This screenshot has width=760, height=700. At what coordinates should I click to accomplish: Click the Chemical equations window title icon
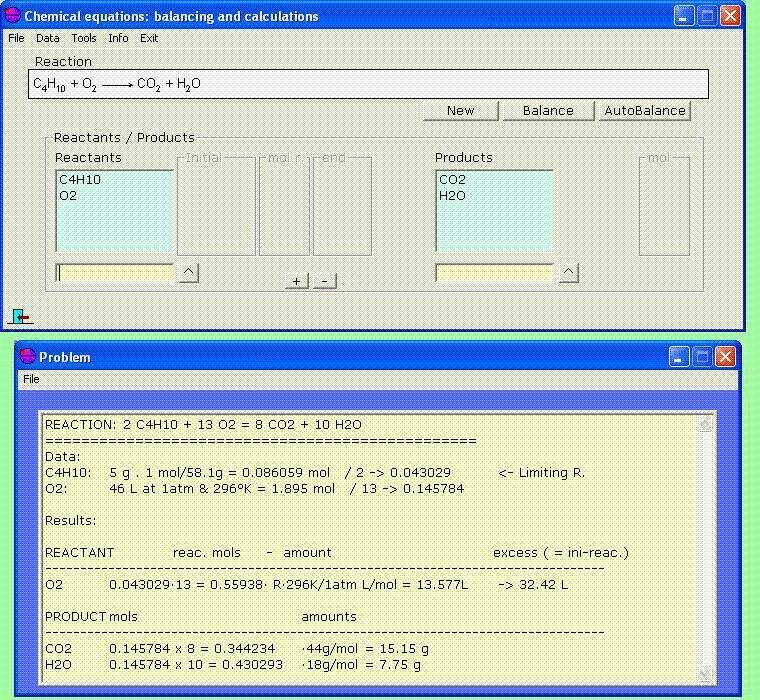[13, 16]
